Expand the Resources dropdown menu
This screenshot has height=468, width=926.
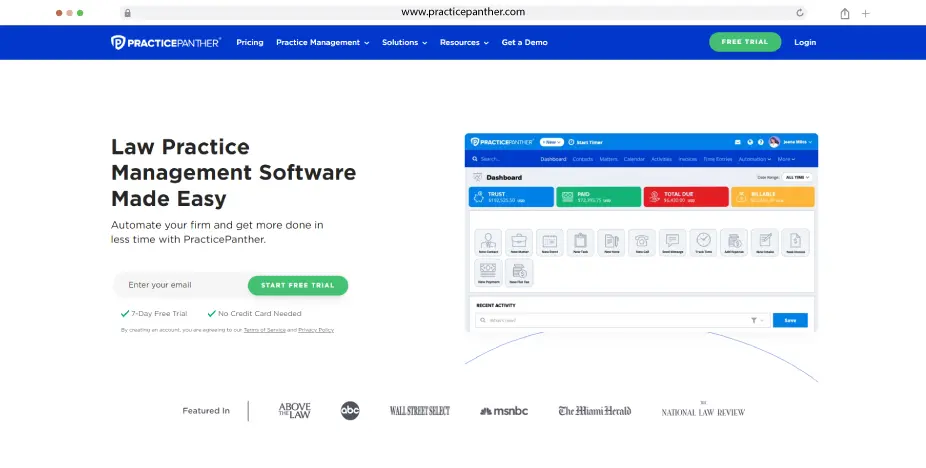pos(464,43)
